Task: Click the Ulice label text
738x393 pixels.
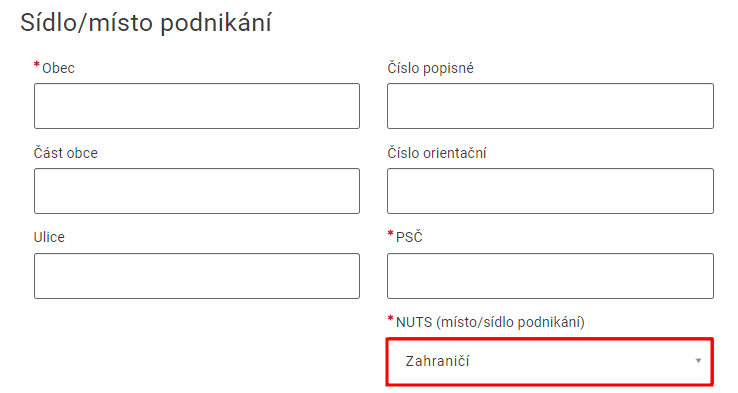Action: point(49,237)
